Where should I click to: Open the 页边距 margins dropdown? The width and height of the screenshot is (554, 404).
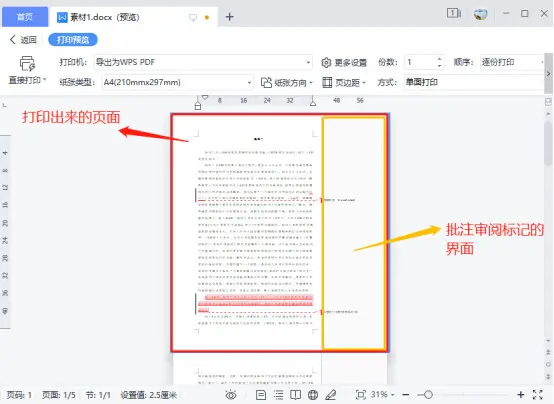pos(344,82)
